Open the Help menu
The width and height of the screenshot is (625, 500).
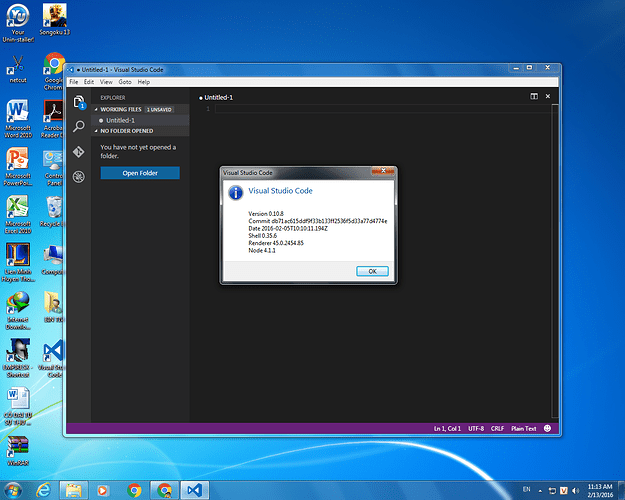144,82
